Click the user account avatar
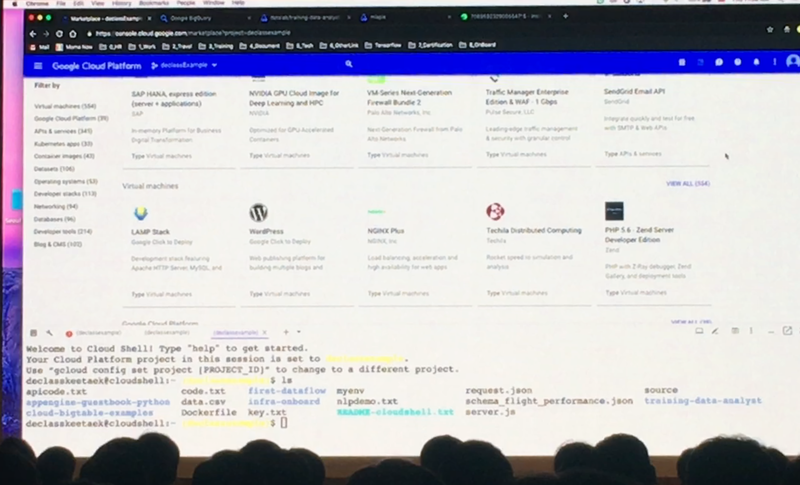The width and height of the screenshot is (800, 485). [x=792, y=61]
